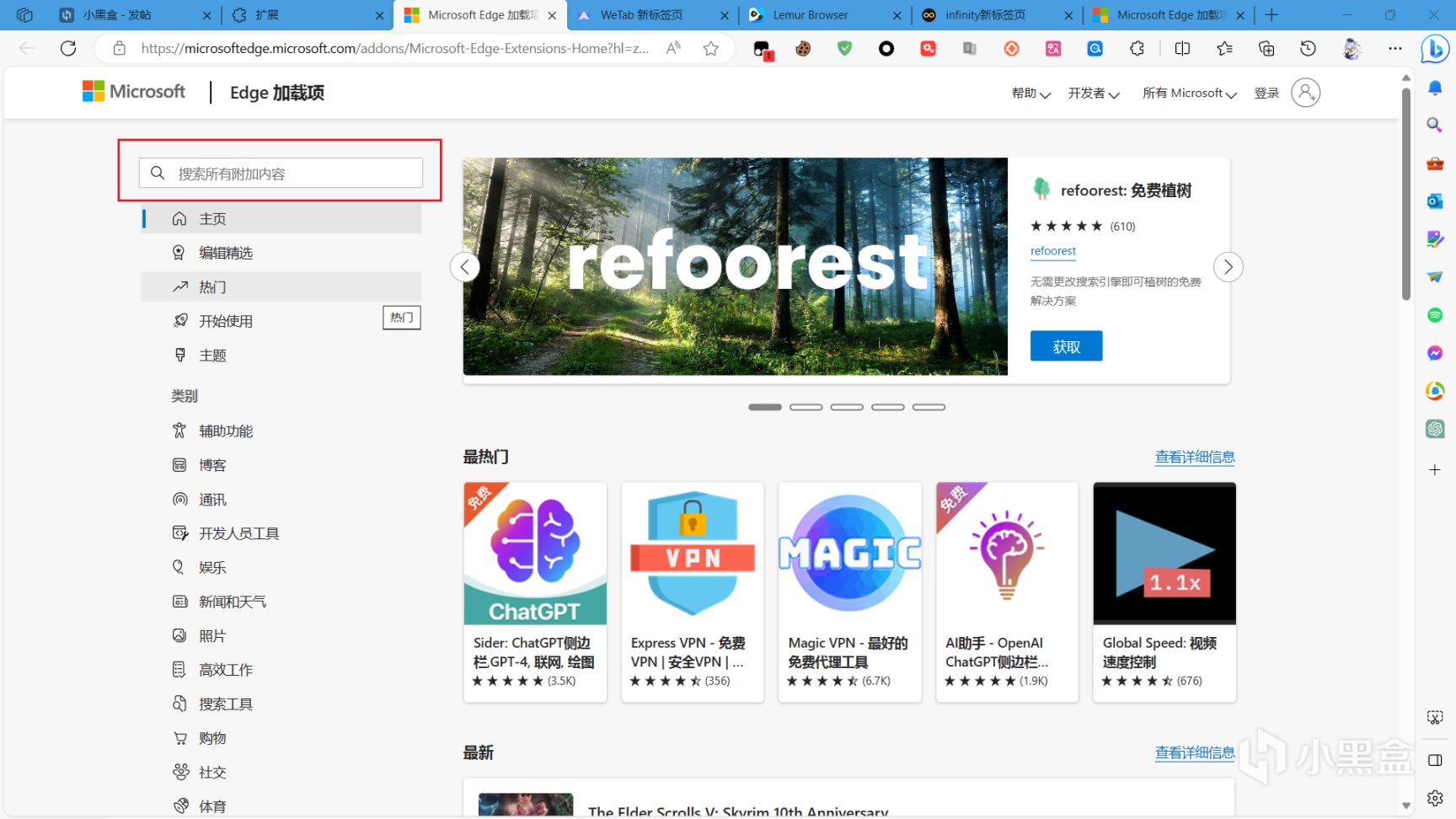Show next carousel slide with right arrow
Image resolution: width=1456 pixels, height=819 pixels.
(x=1228, y=267)
